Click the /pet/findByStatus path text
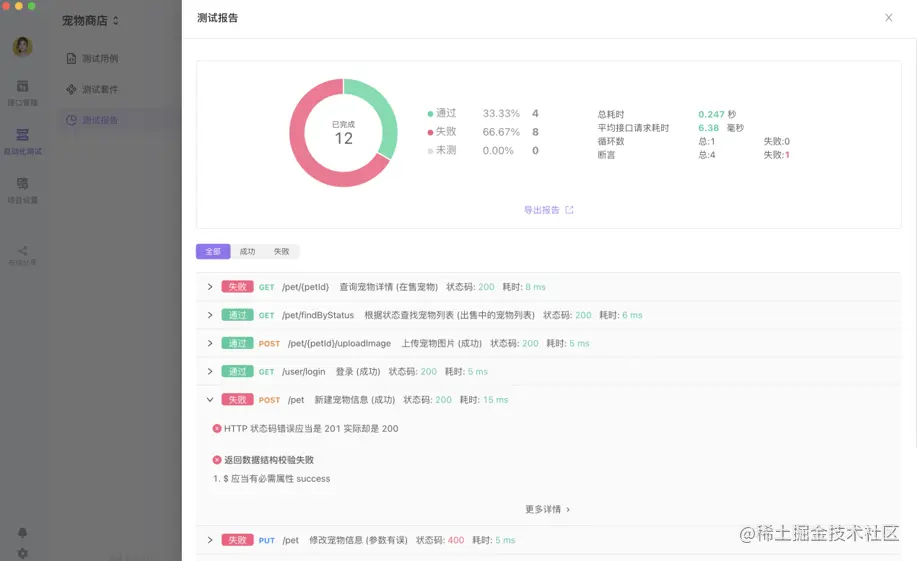 pos(318,315)
